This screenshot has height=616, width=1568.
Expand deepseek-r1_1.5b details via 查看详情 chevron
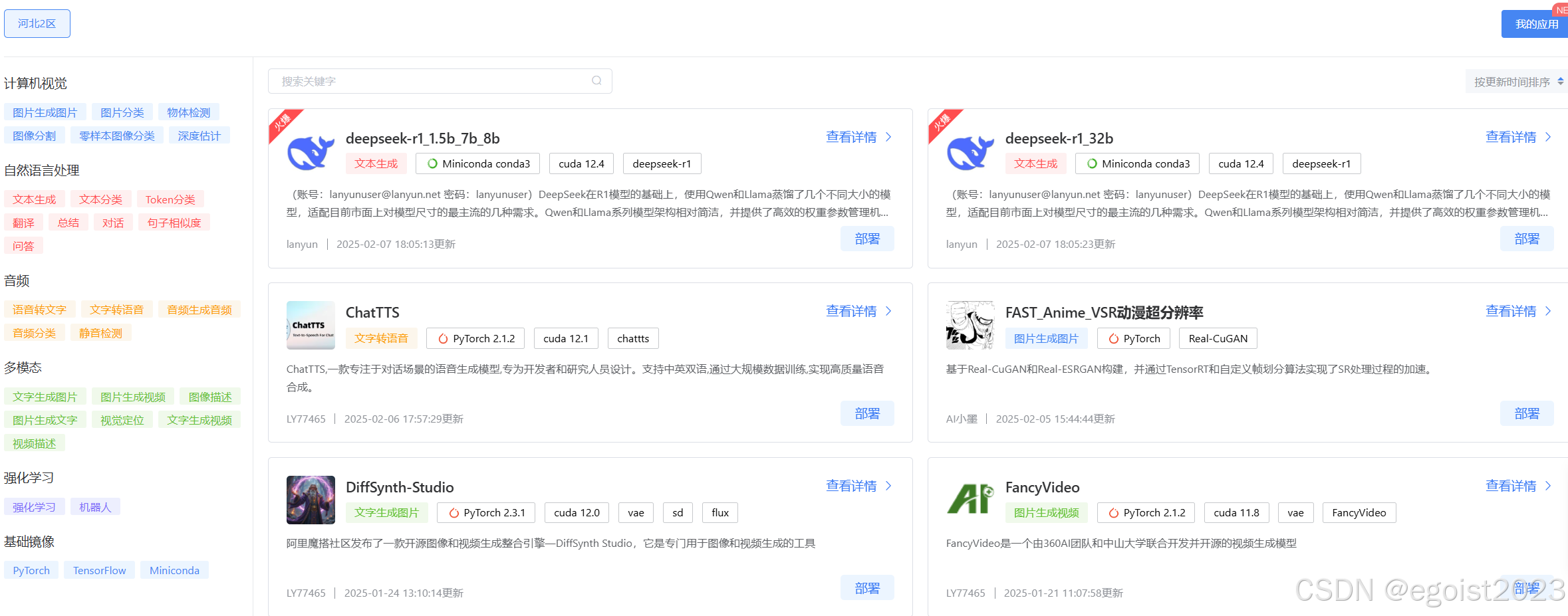point(889,136)
